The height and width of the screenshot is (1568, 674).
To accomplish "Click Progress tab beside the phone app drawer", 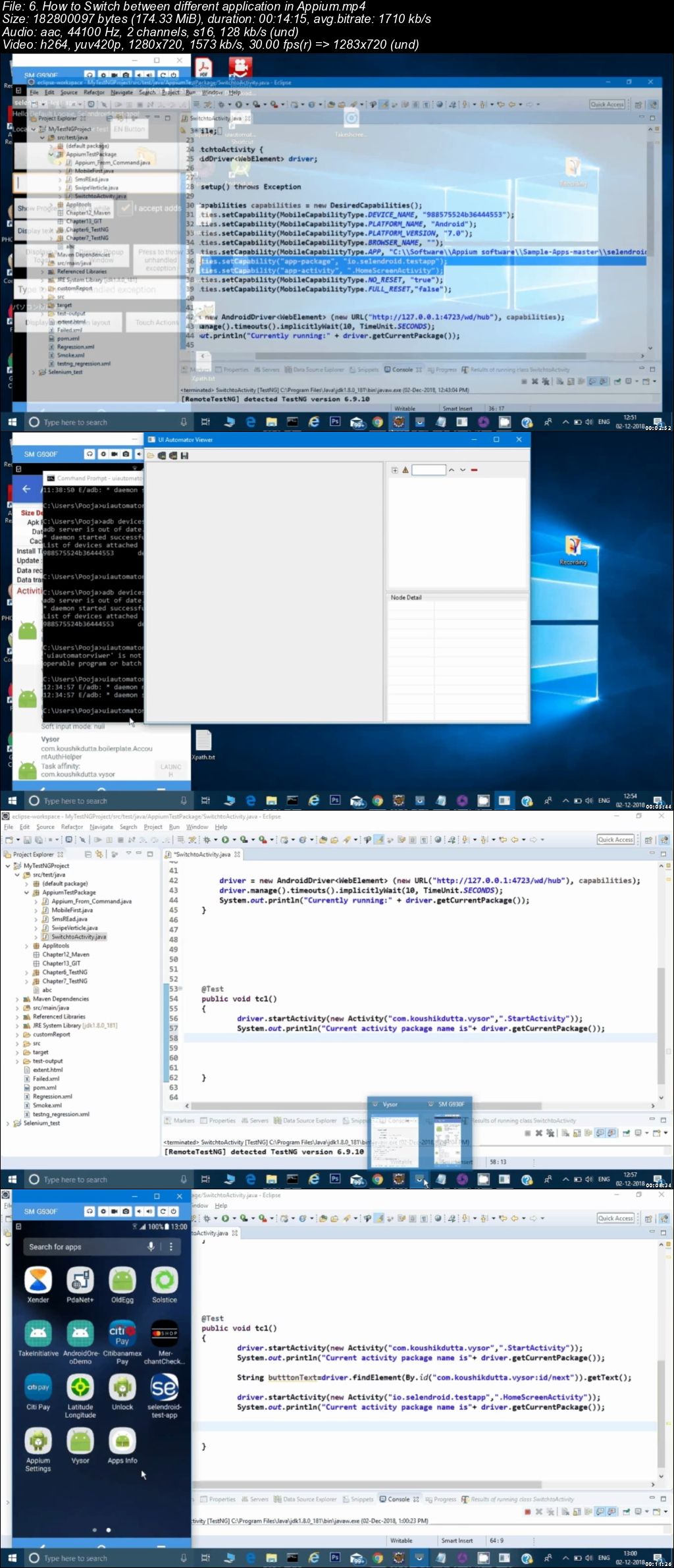I will tap(441, 1499).
